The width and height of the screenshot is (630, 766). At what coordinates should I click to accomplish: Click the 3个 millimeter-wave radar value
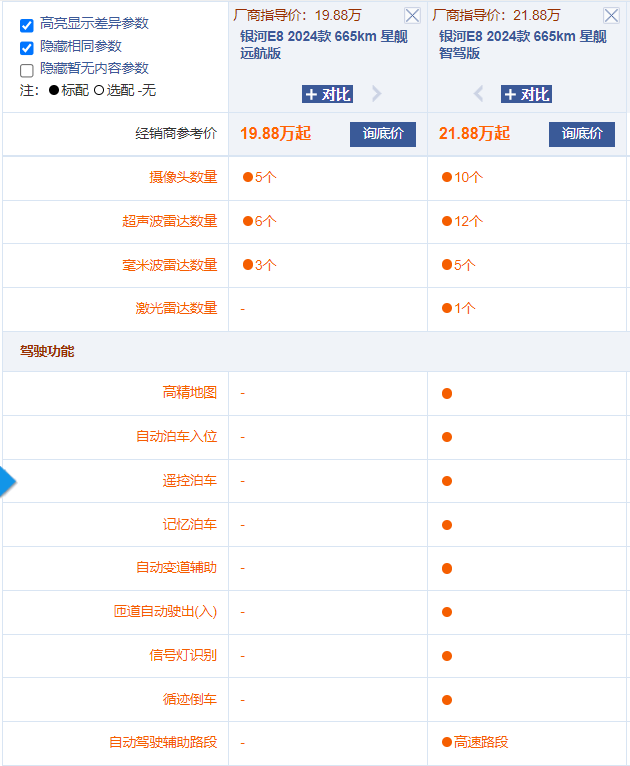(260, 265)
